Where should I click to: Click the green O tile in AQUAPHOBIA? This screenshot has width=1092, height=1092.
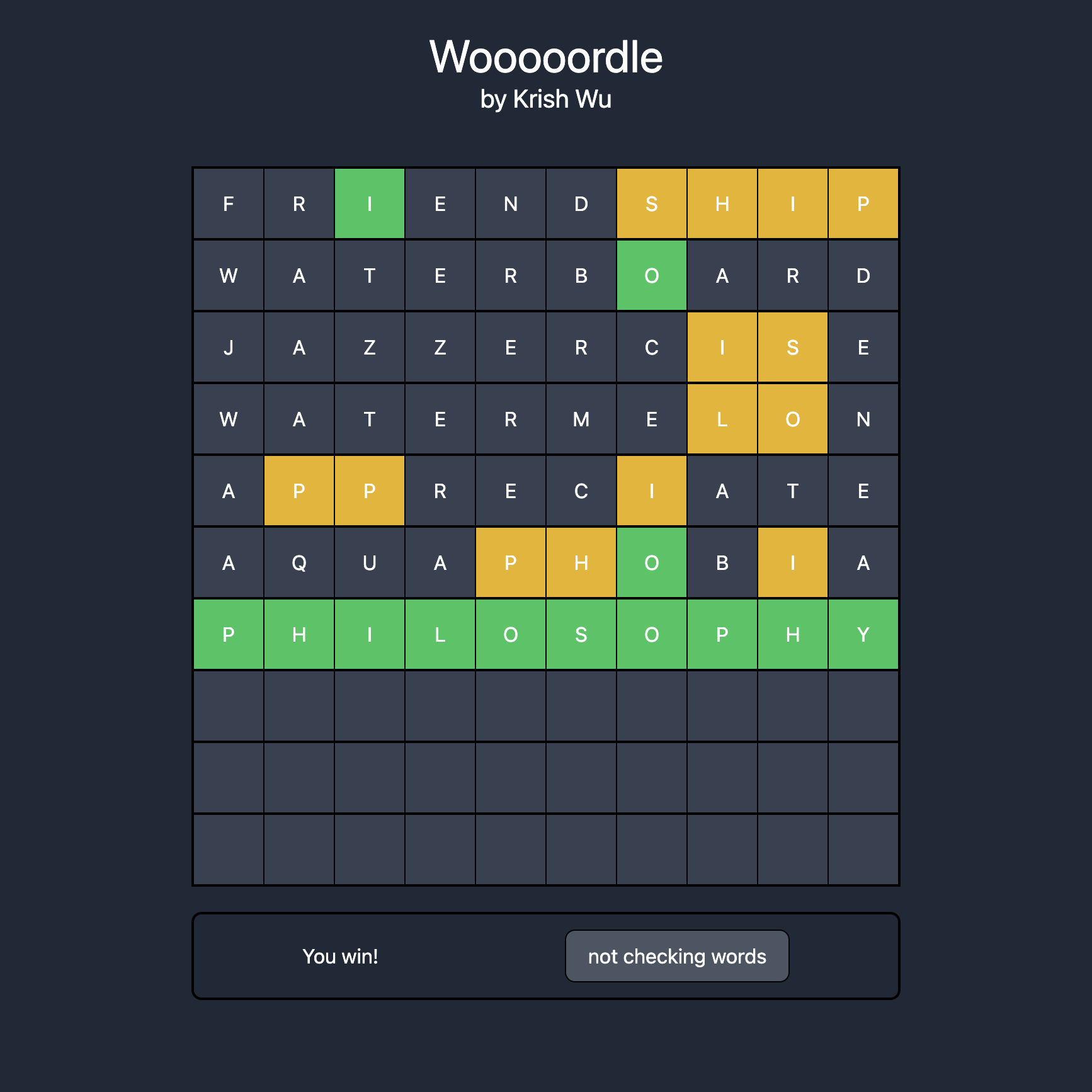click(x=652, y=562)
